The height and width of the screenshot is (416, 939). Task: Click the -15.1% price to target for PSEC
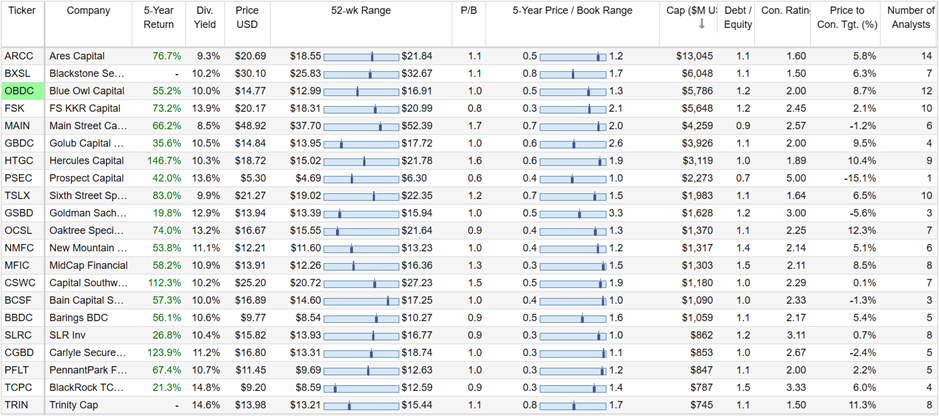point(861,178)
